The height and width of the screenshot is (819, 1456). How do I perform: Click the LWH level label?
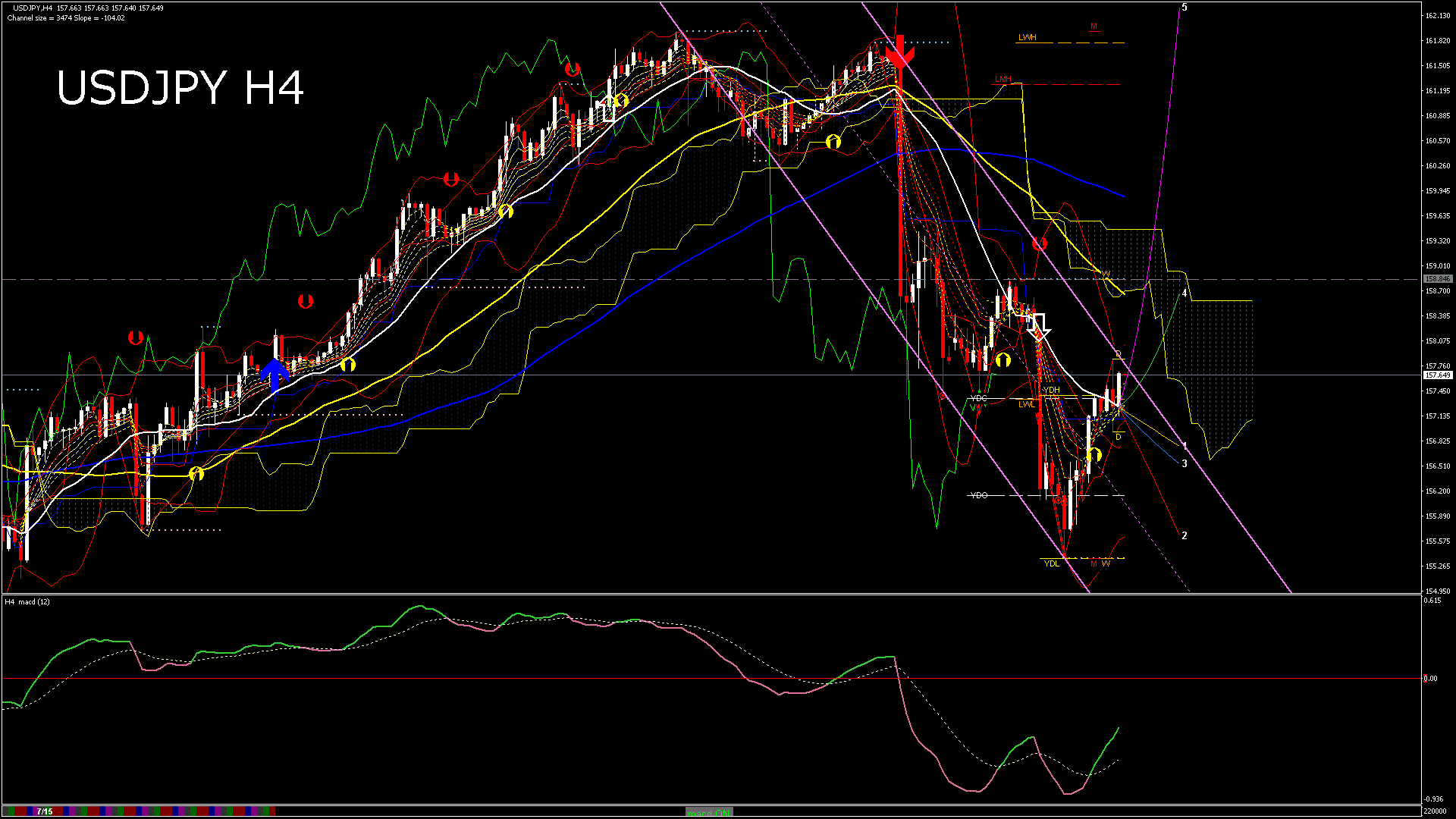pyautogui.click(x=1027, y=37)
